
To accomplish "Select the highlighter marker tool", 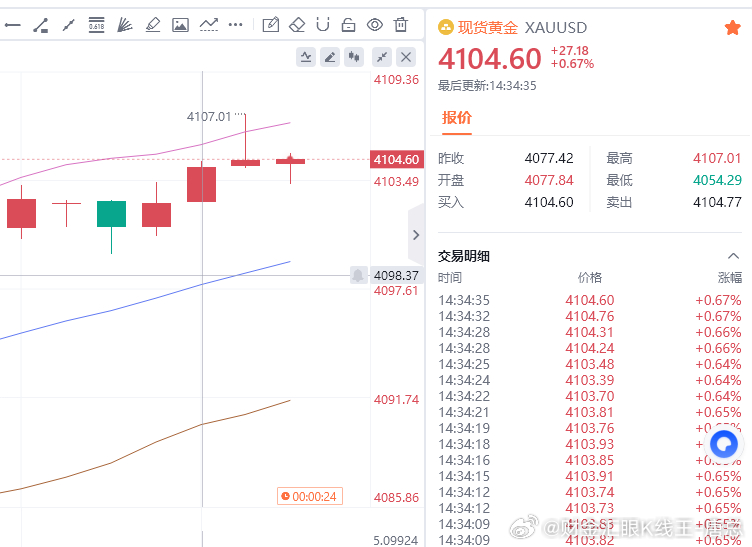I will pyautogui.click(x=153, y=25).
